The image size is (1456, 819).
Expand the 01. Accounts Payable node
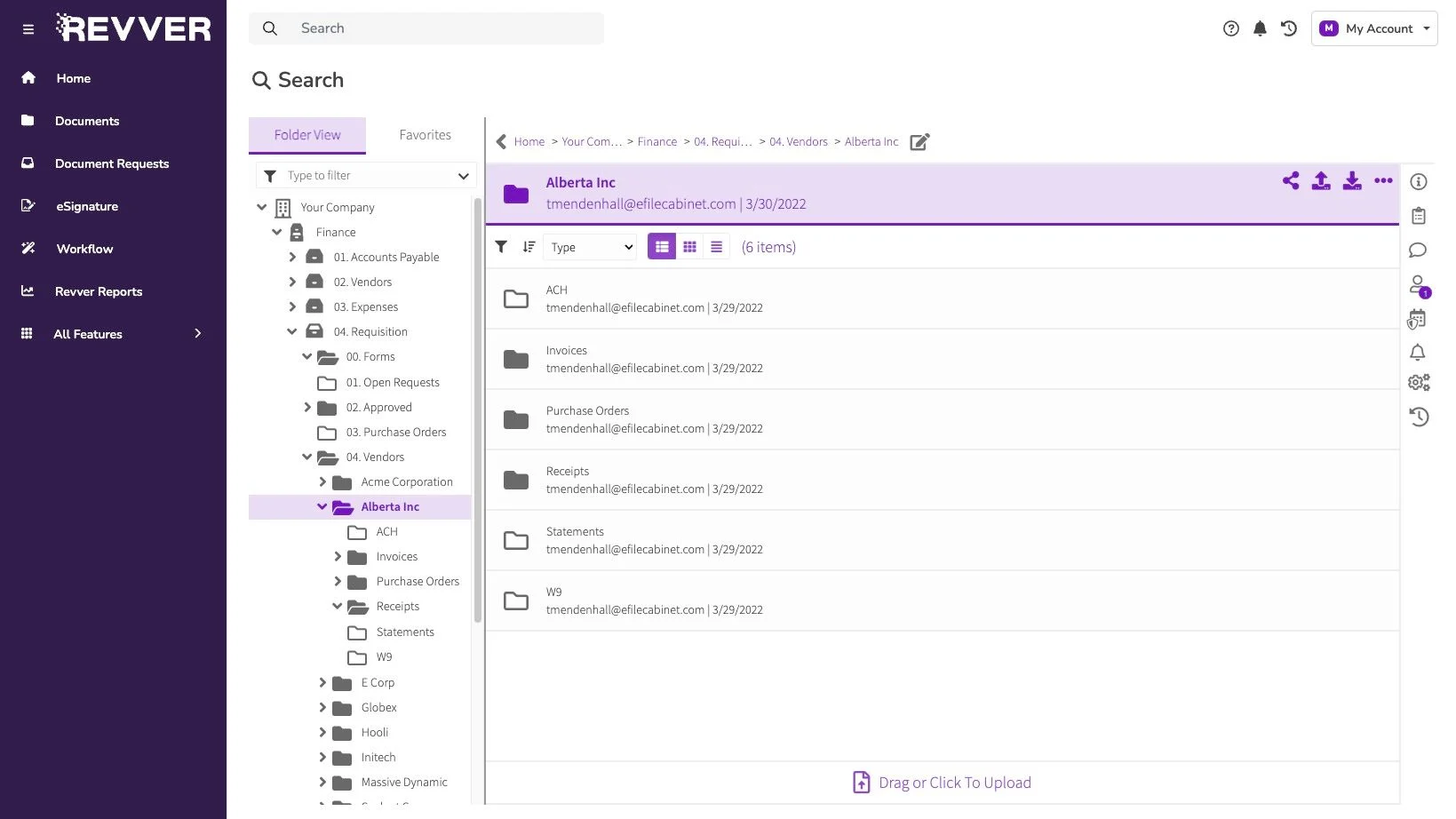(x=292, y=257)
